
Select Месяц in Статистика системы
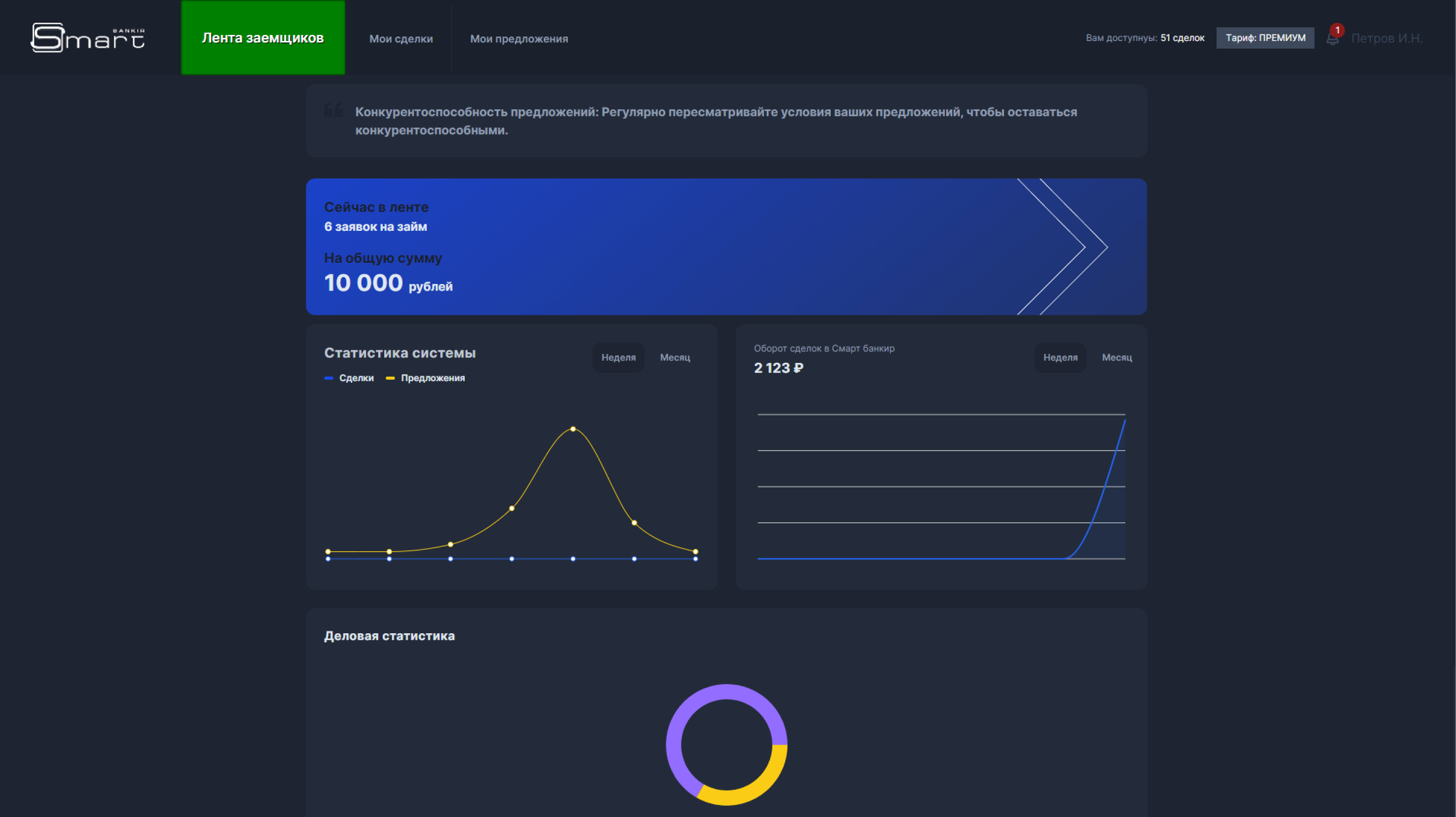[675, 357]
